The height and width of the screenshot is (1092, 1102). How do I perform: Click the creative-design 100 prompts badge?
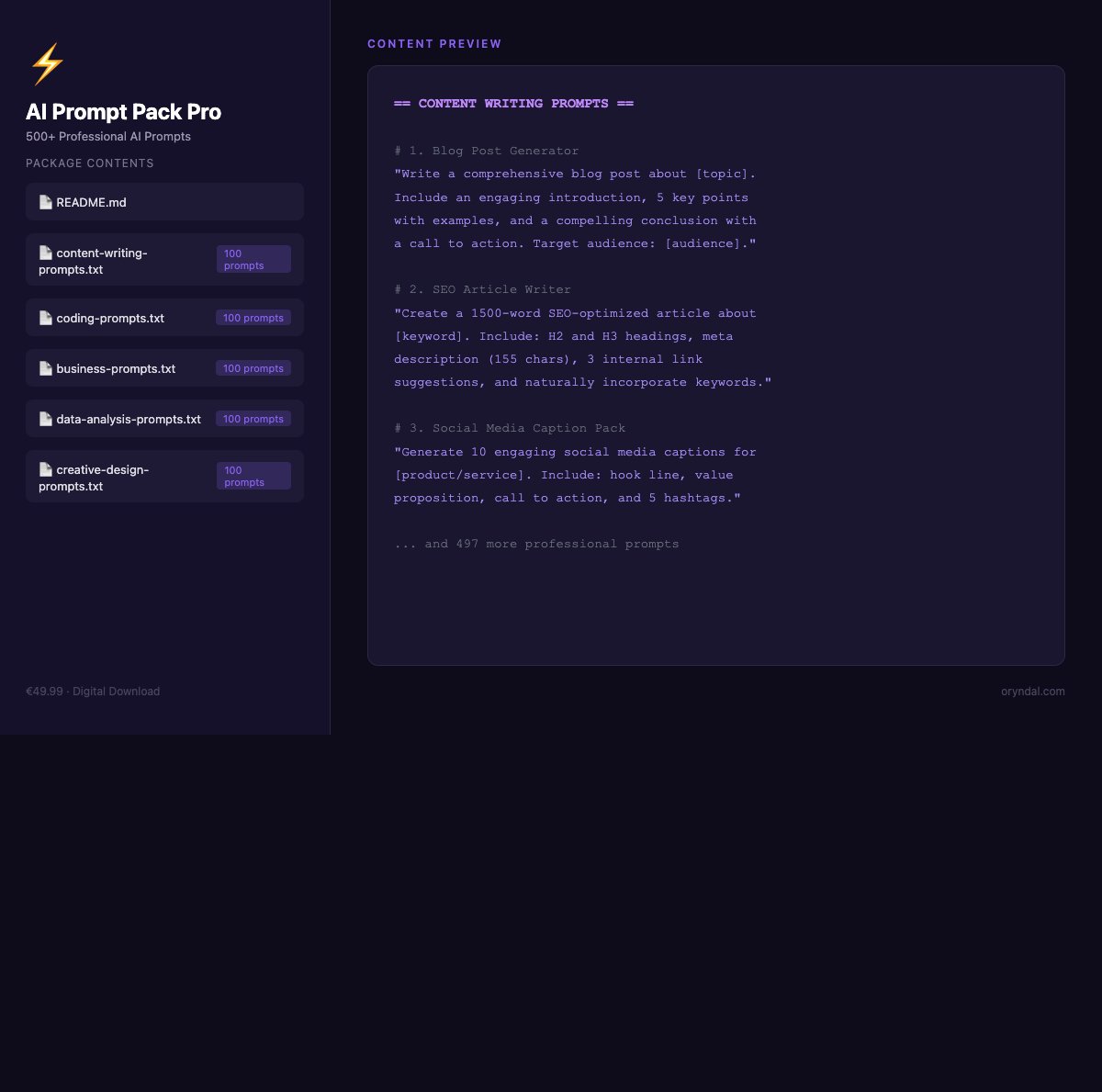click(x=253, y=476)
